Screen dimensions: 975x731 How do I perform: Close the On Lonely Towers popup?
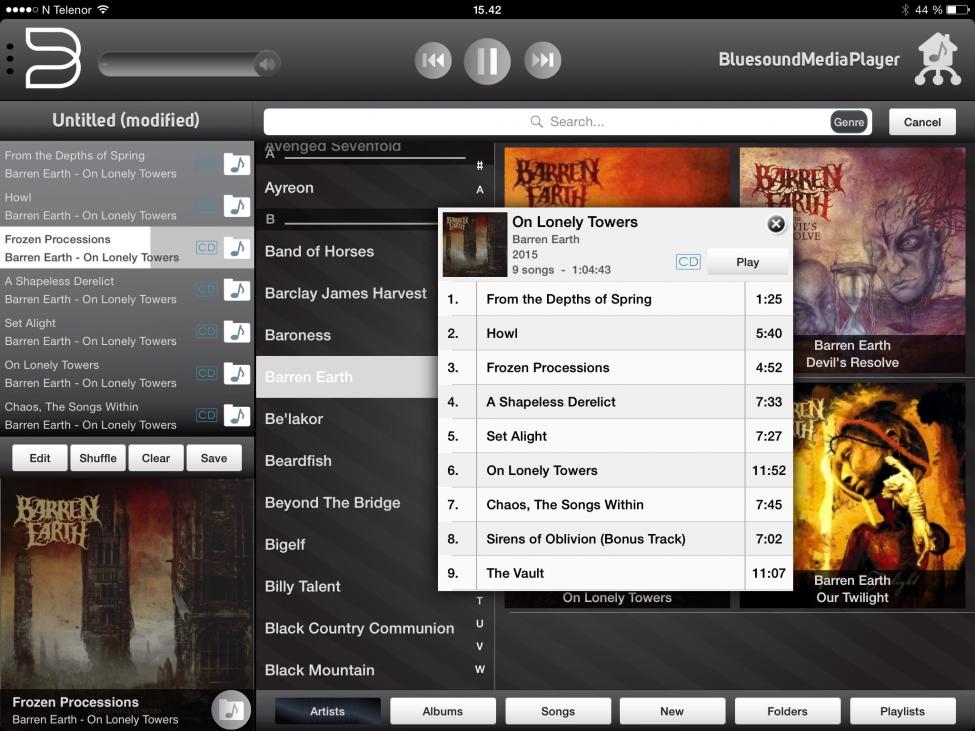tap(776, 224)
